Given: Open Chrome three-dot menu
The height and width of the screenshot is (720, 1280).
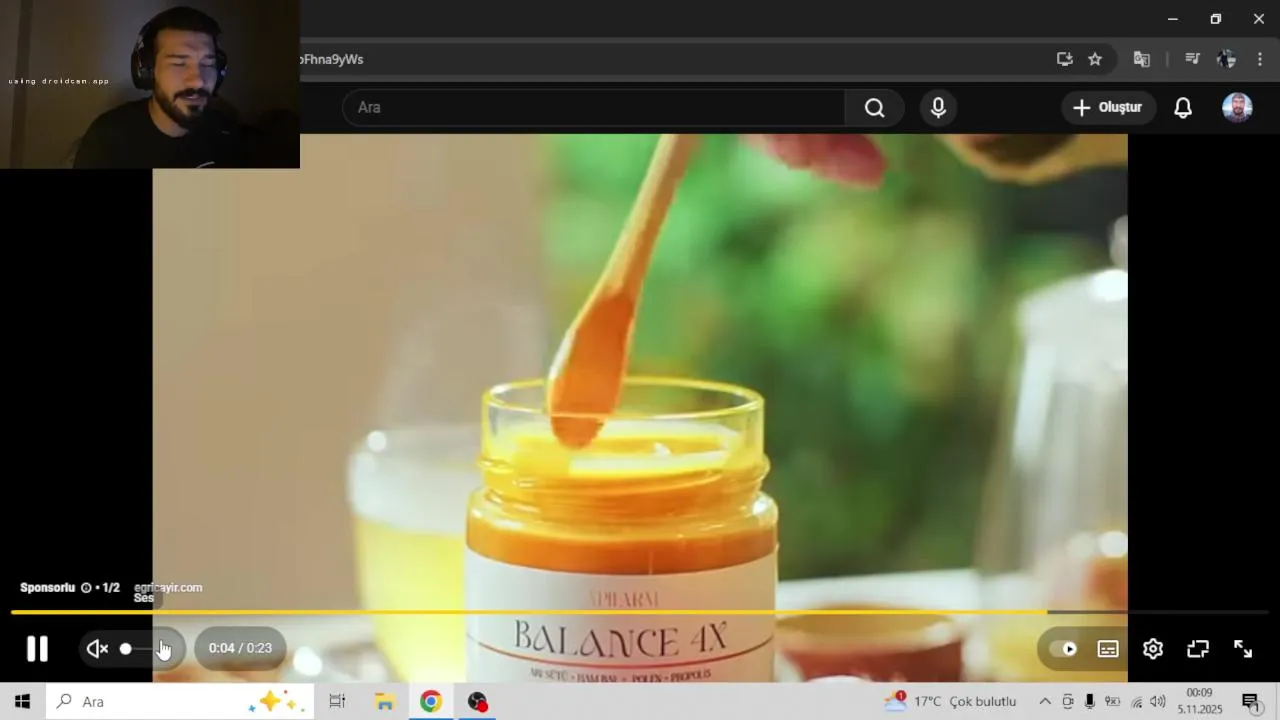Looking at the screenshot, I should click(1260, 59).
